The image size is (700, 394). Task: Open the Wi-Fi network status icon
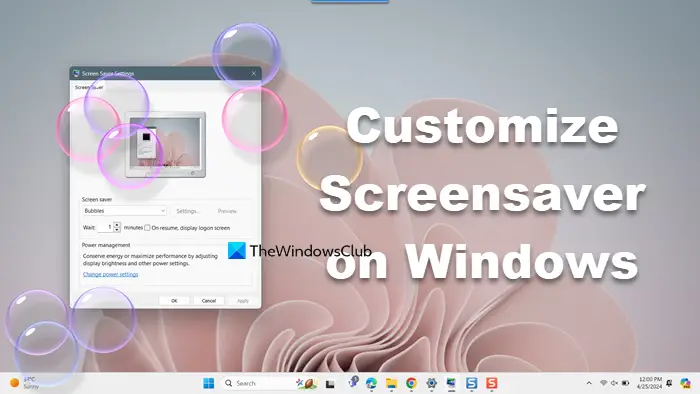603,383
